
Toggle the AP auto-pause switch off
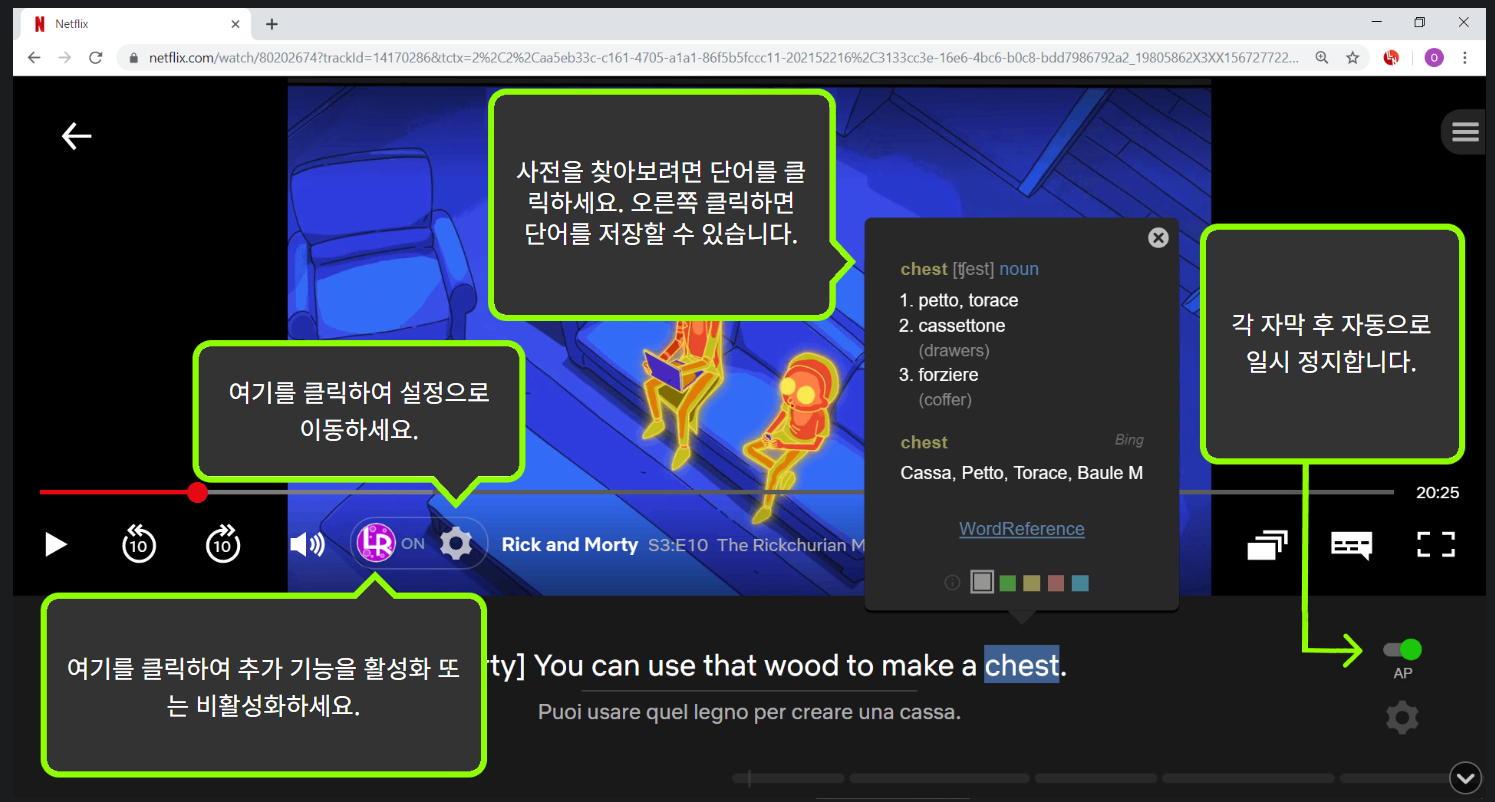click(x=1401, y=647)
